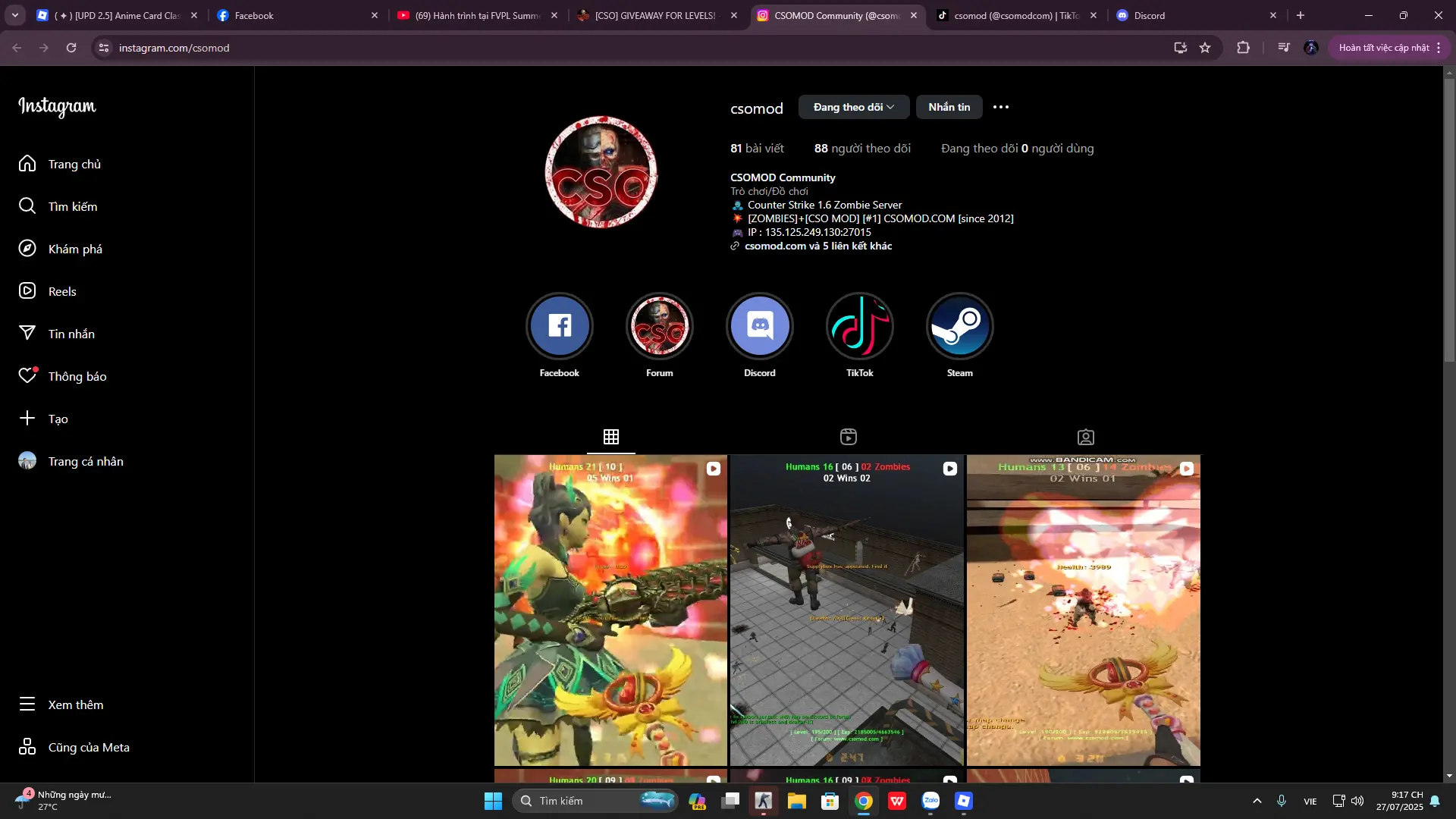Go to Trang chủ in the sidebar
Image resolution: width=1456 pixels, height=819 pixels.
coord(60,164)
